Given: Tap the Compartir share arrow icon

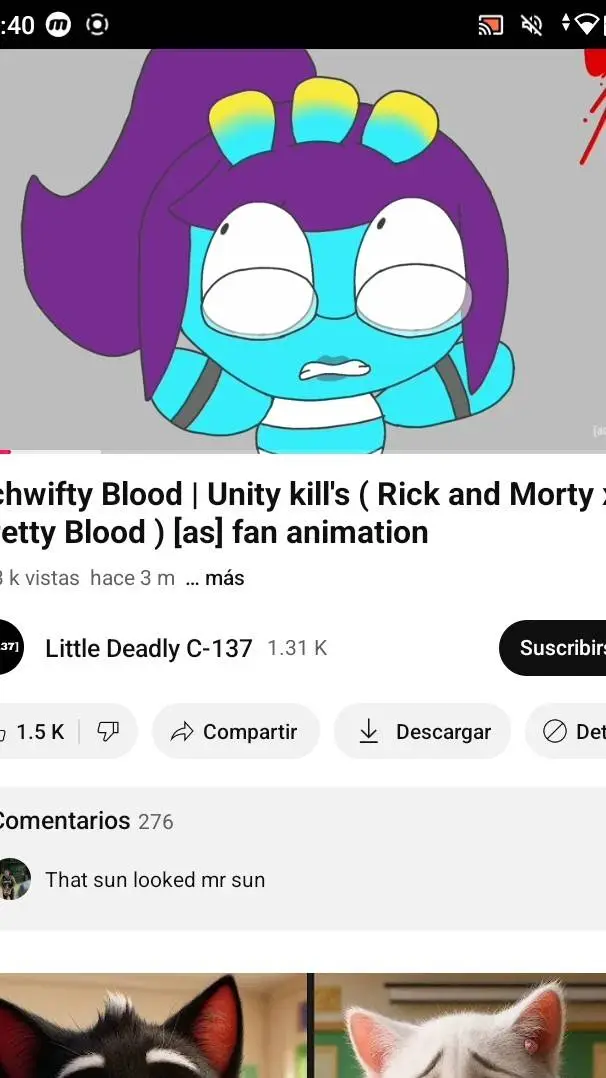Looking at the screenshot, I should 182,732.
